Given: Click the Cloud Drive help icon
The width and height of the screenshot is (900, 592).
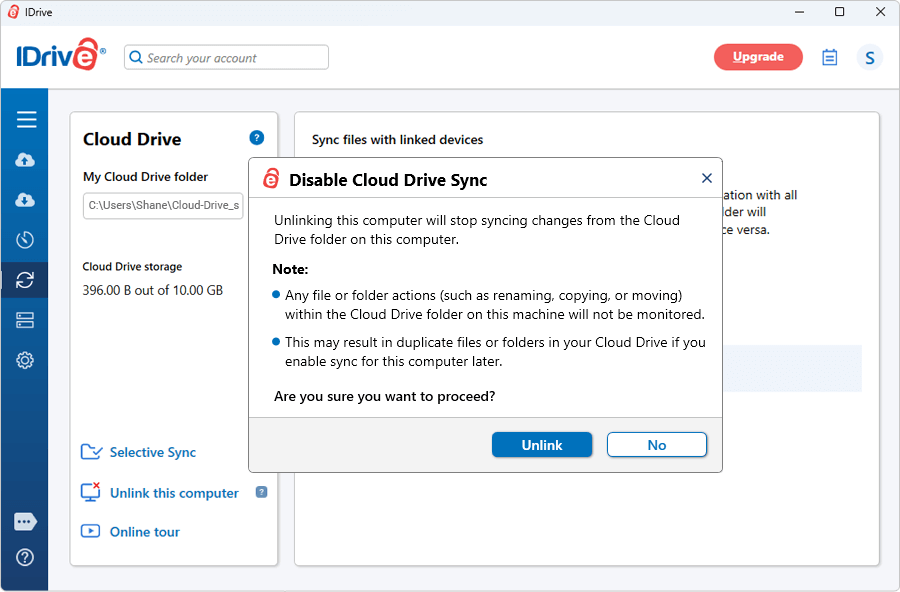Looking at the screenshot, I should tap(256, 138).
